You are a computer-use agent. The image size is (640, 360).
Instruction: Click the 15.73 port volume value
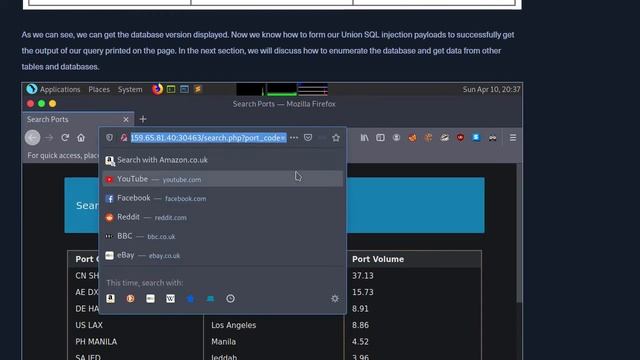pos(362,292)
